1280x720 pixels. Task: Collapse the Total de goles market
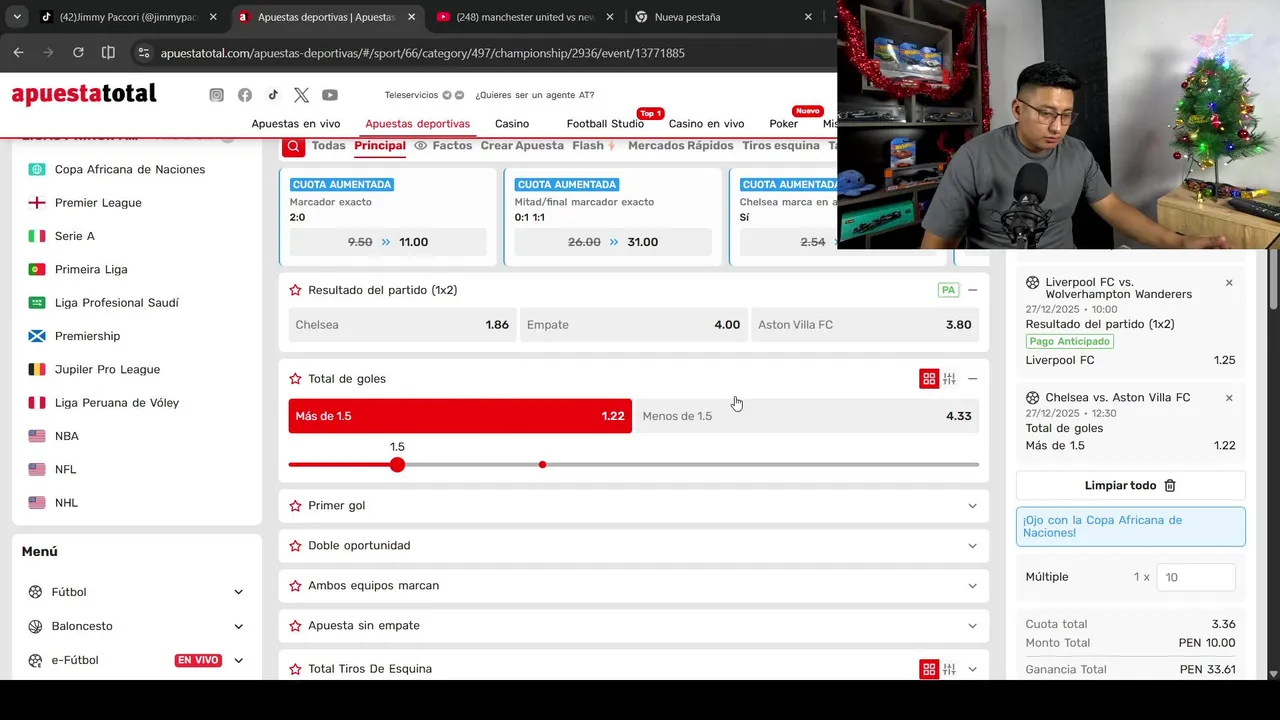pos(972,379)
